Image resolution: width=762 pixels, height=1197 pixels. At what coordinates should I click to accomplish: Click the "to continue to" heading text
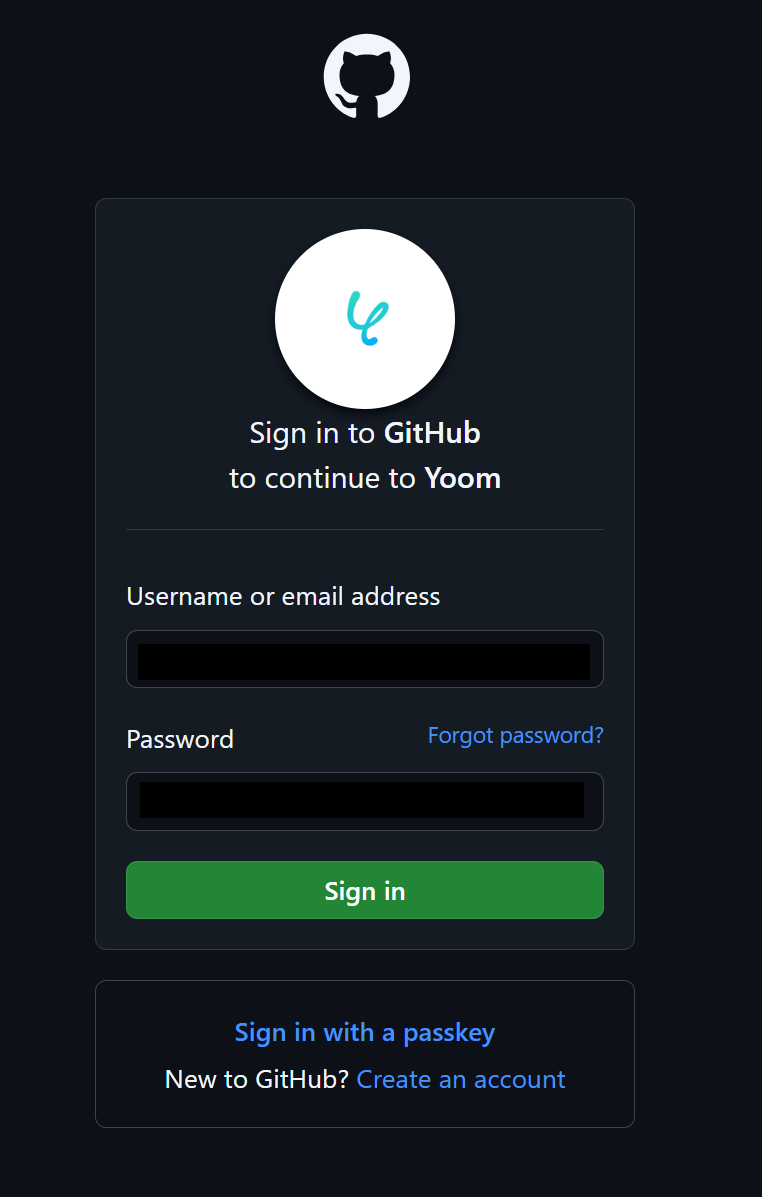(322, 479)
